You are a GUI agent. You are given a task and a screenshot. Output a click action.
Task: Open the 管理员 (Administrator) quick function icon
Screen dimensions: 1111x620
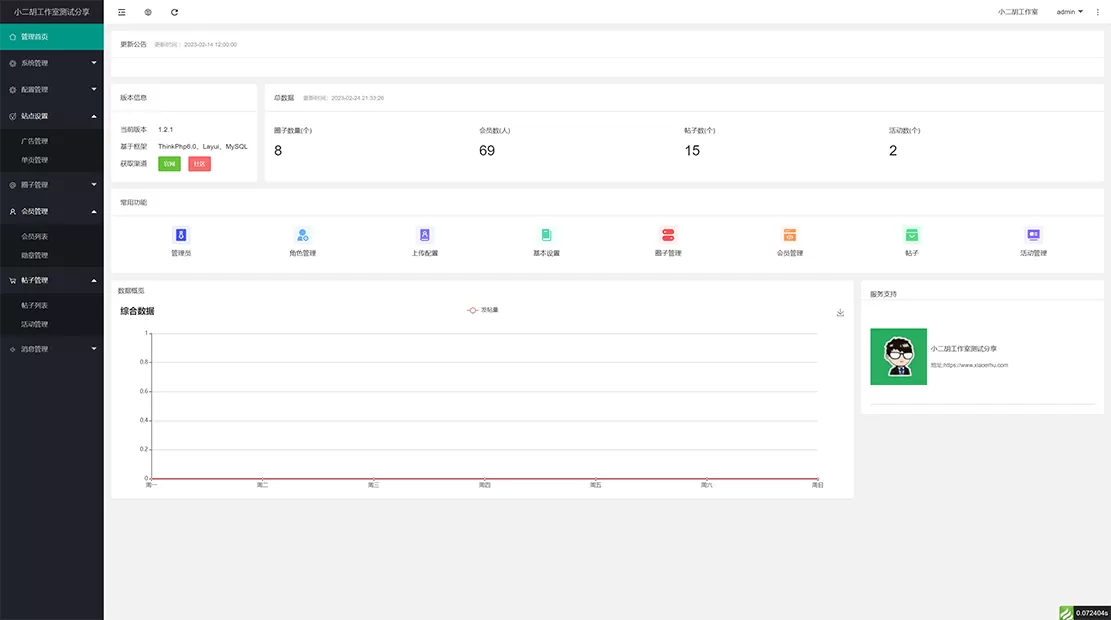click(x=181, y=240)
